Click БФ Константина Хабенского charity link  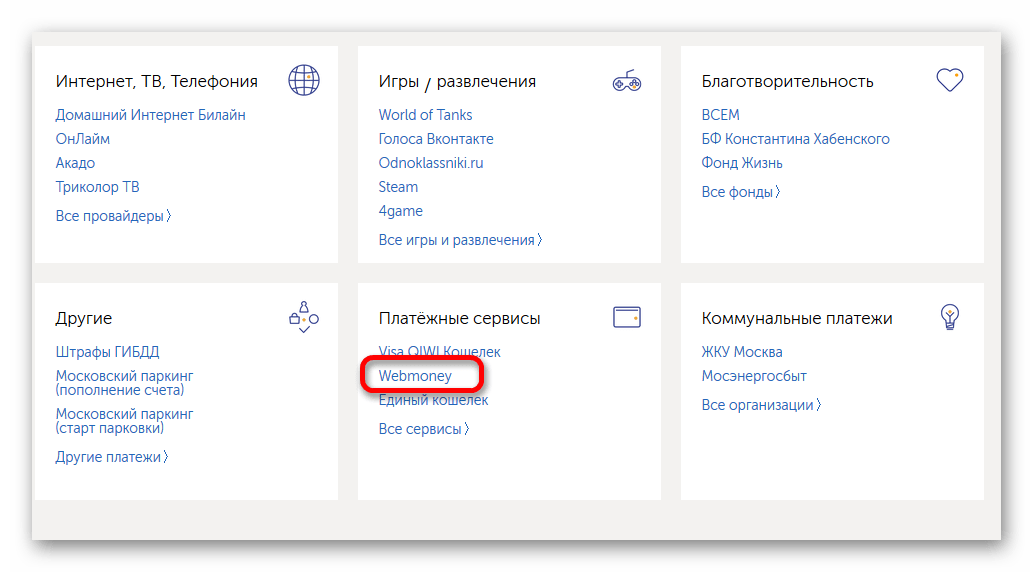pyautogui.click(x=795, y=139)
